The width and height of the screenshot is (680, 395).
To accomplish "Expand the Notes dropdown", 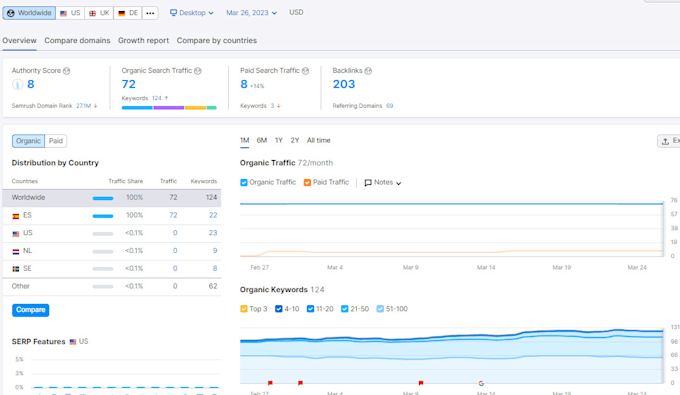I will 383,183.
